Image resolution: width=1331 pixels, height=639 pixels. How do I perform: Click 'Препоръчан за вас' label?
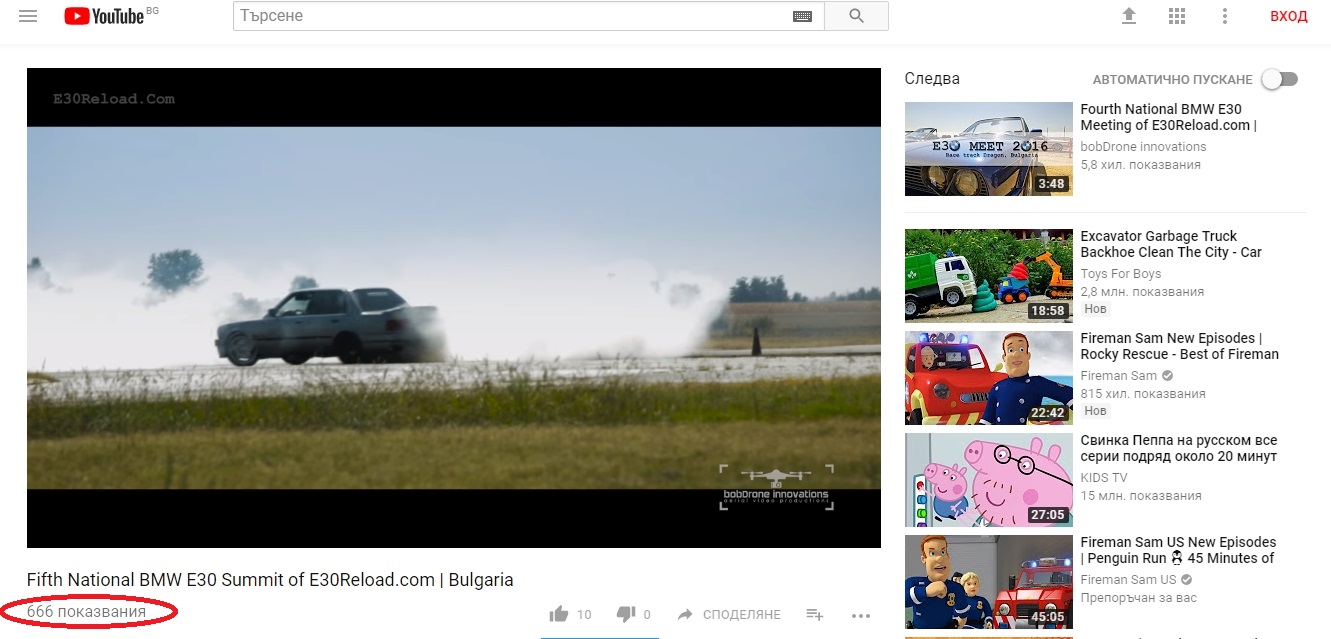tap(1138, 598)
